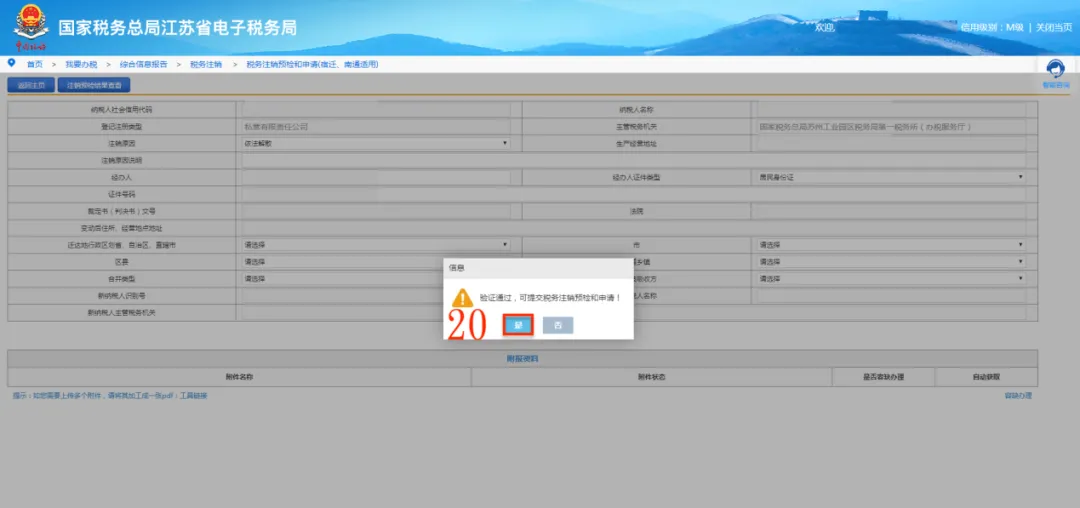Open the 智能咨询 customer service icon
Image resolution: width=1080 pixels, height=508 pixels.
pyautogui.click(x=1055, y=74)
